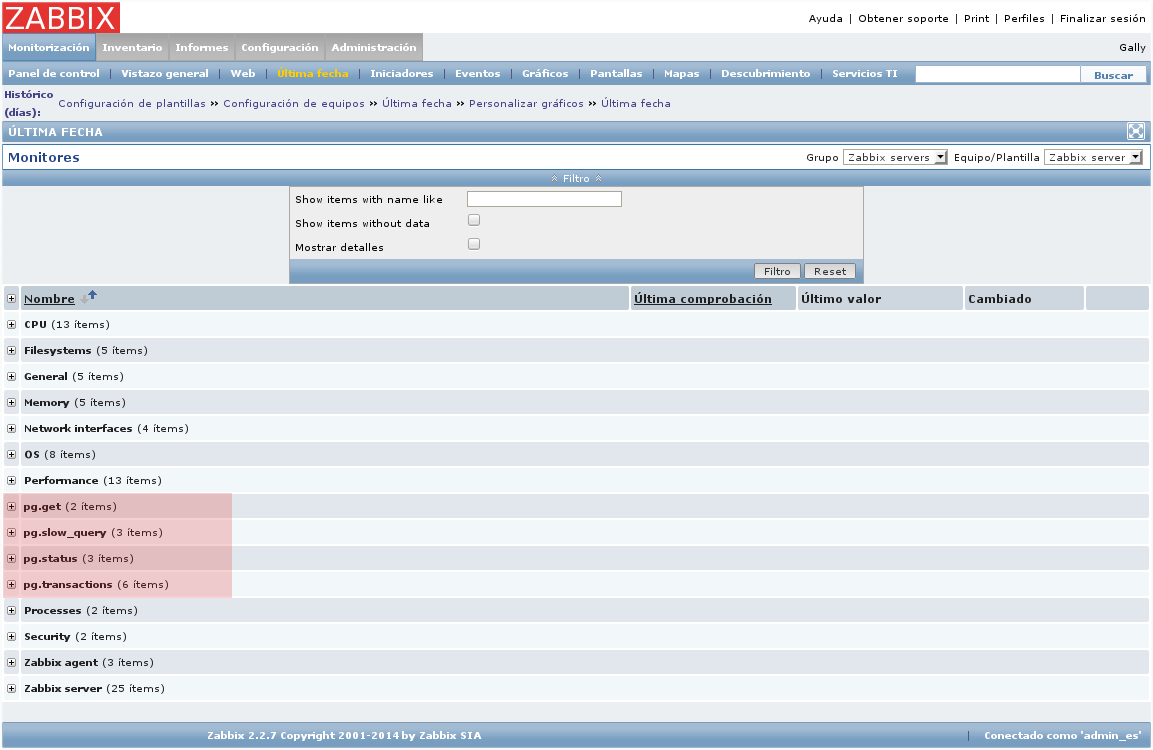Viewport: 1153px width, 750px height.
Task: Click the Último valor column header
Action: tap(841, 299)
